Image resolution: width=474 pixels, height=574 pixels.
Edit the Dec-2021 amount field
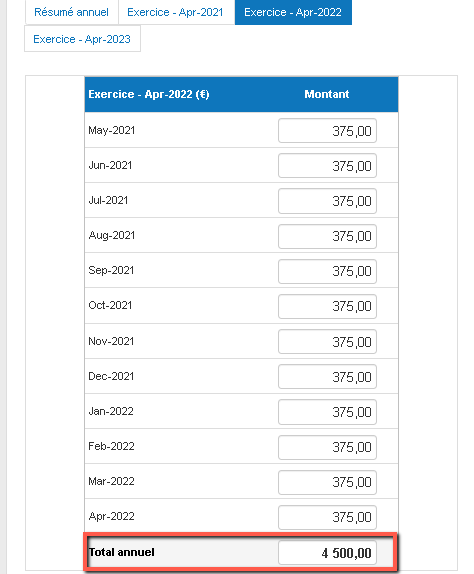(327, 377)
